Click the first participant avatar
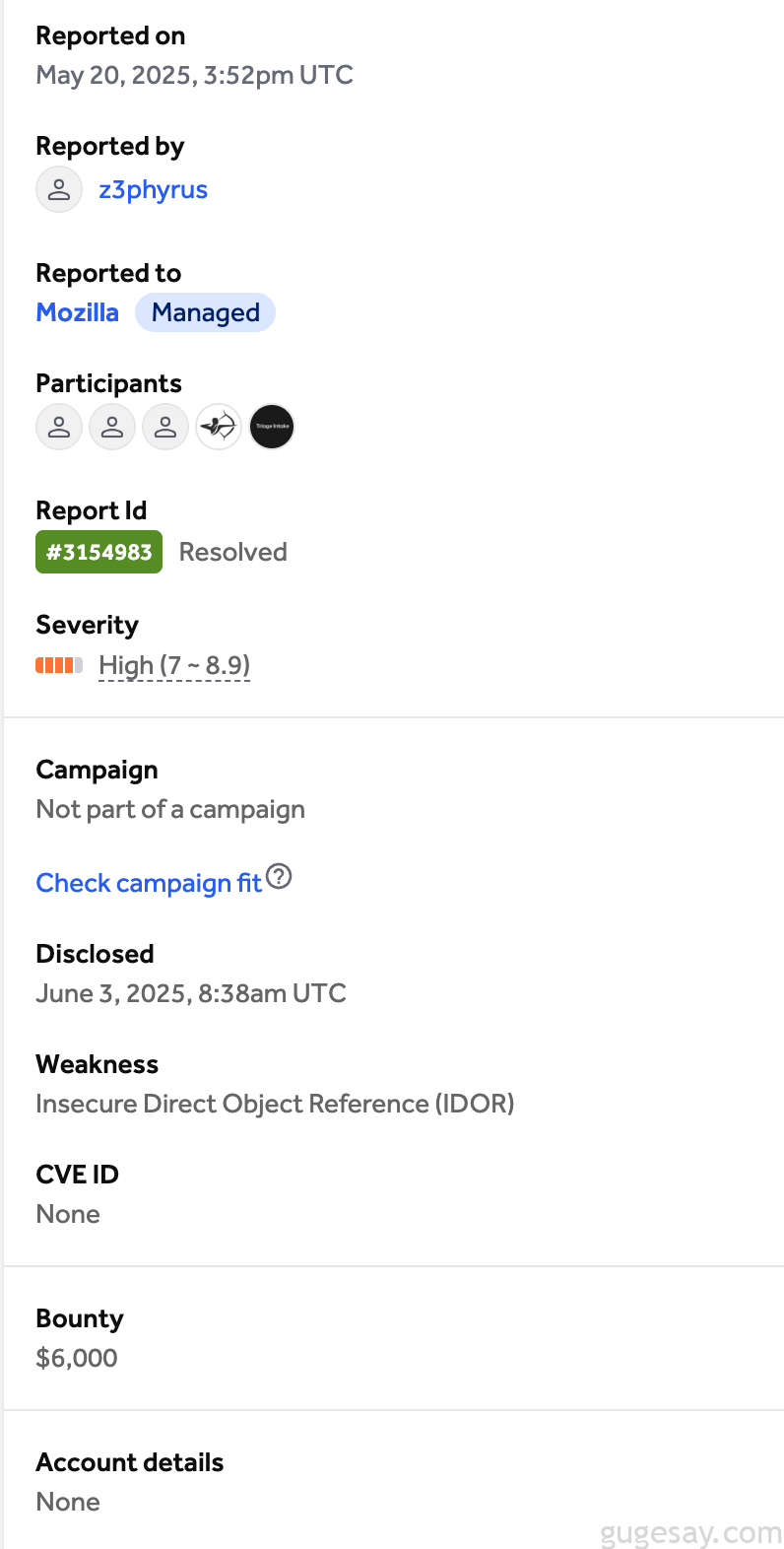Image resolution: width=784 pixels, height=1549 pixels. click(59, 428)
